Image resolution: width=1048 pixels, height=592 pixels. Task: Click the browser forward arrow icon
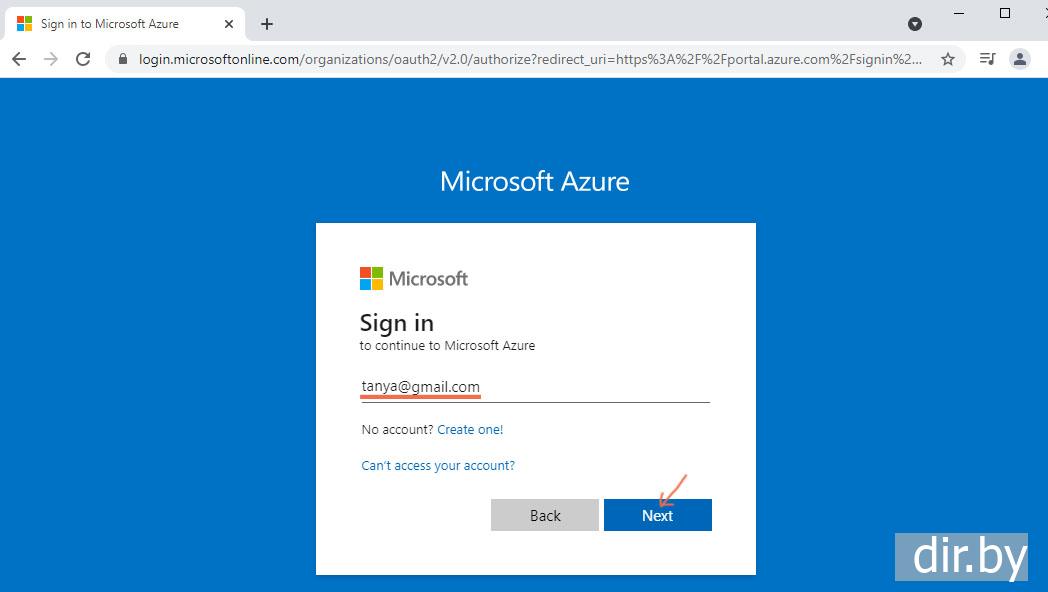click(x=51, y=59)
